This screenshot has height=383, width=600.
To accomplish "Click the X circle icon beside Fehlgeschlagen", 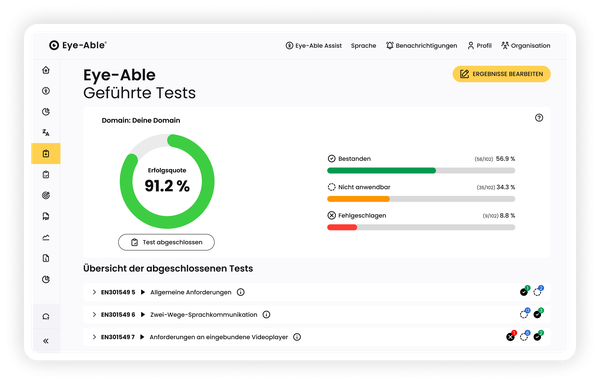I will [x=331, y=215].
